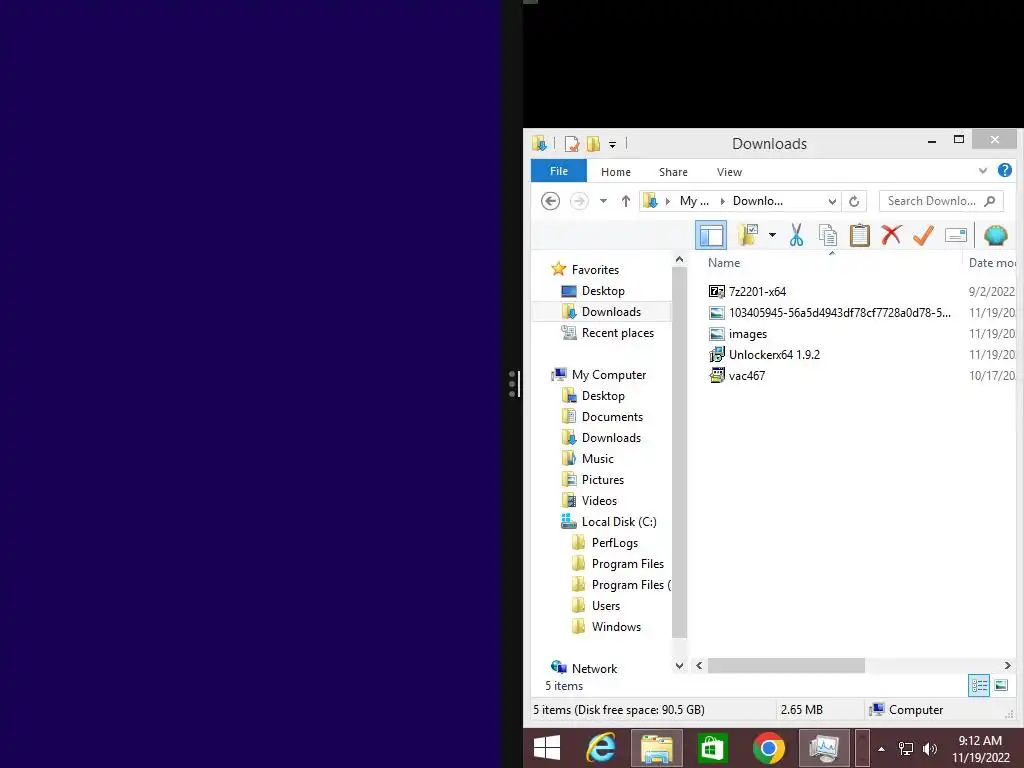Click the volume speaker tray icon

tap(929, 749)
